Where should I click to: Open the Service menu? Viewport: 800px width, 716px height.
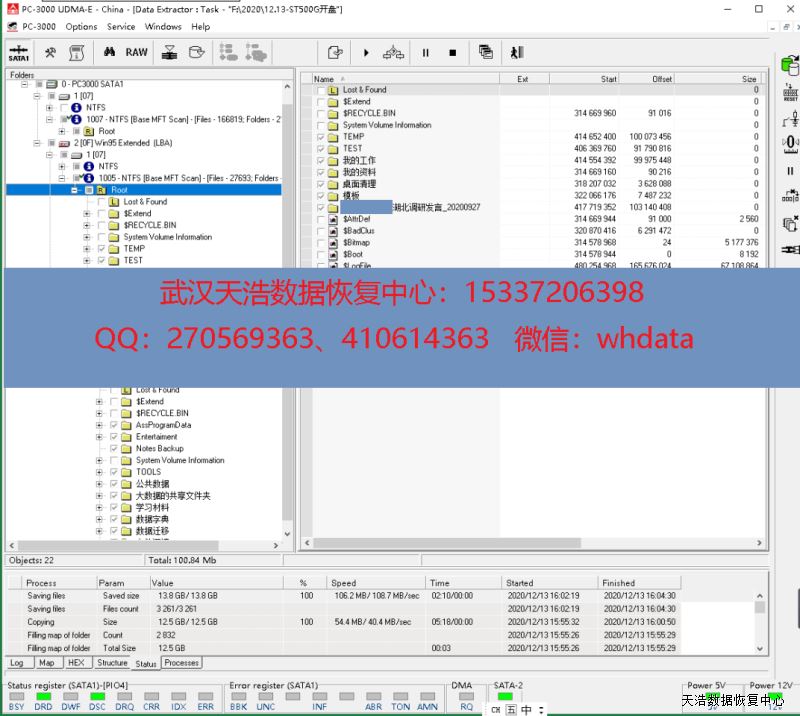[x=121, y=27]
